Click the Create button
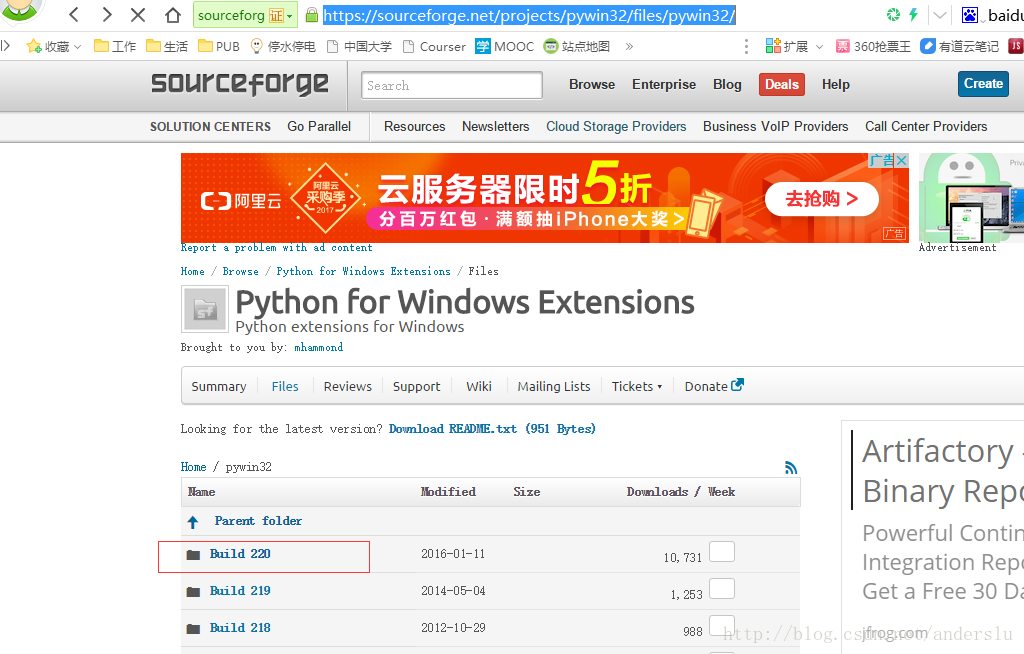Viewport: 1024px width, 654px height. (x=983, y=84)
